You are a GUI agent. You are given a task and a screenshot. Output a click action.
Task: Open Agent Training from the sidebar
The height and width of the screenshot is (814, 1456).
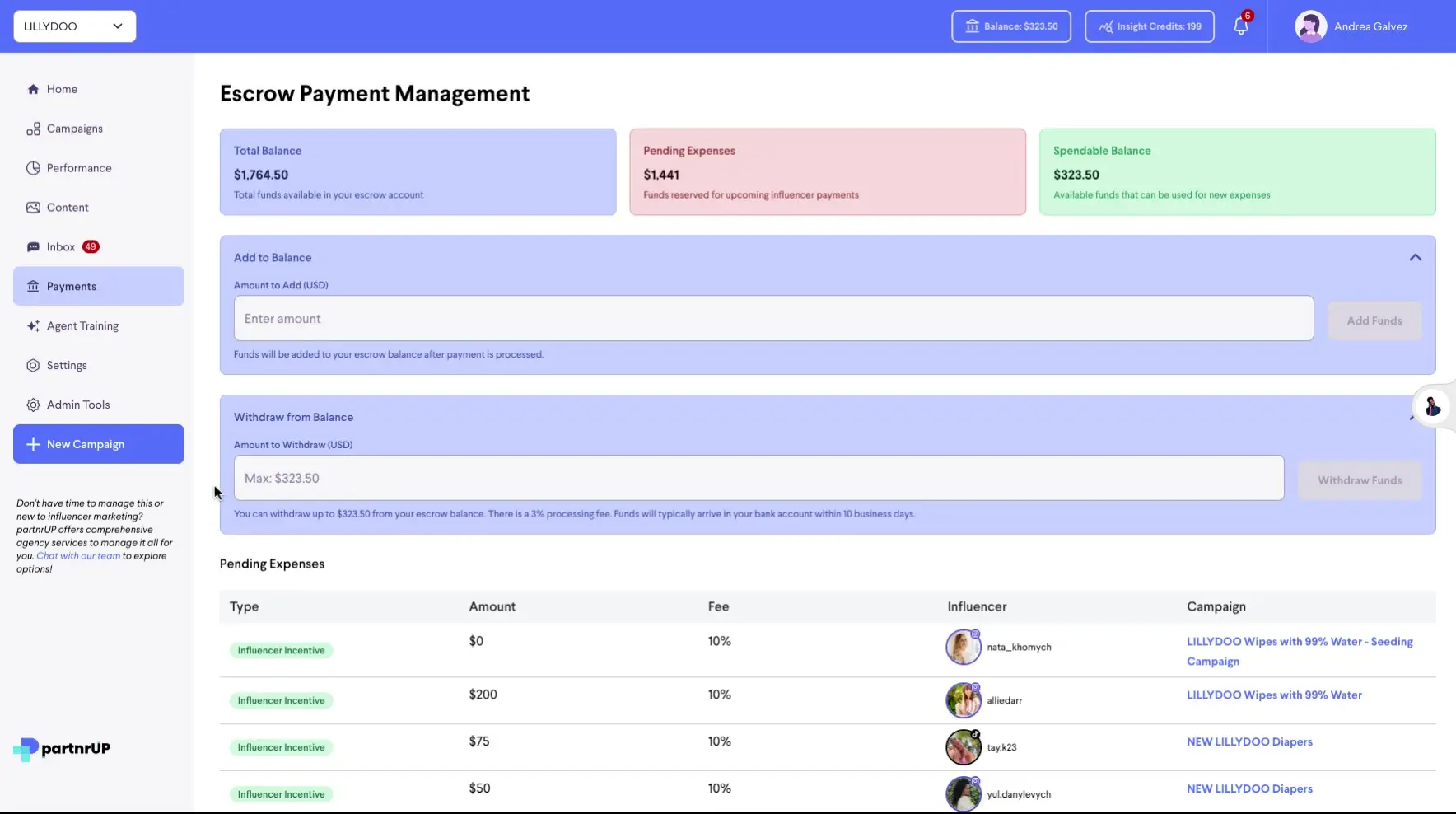tap(82, 325)
